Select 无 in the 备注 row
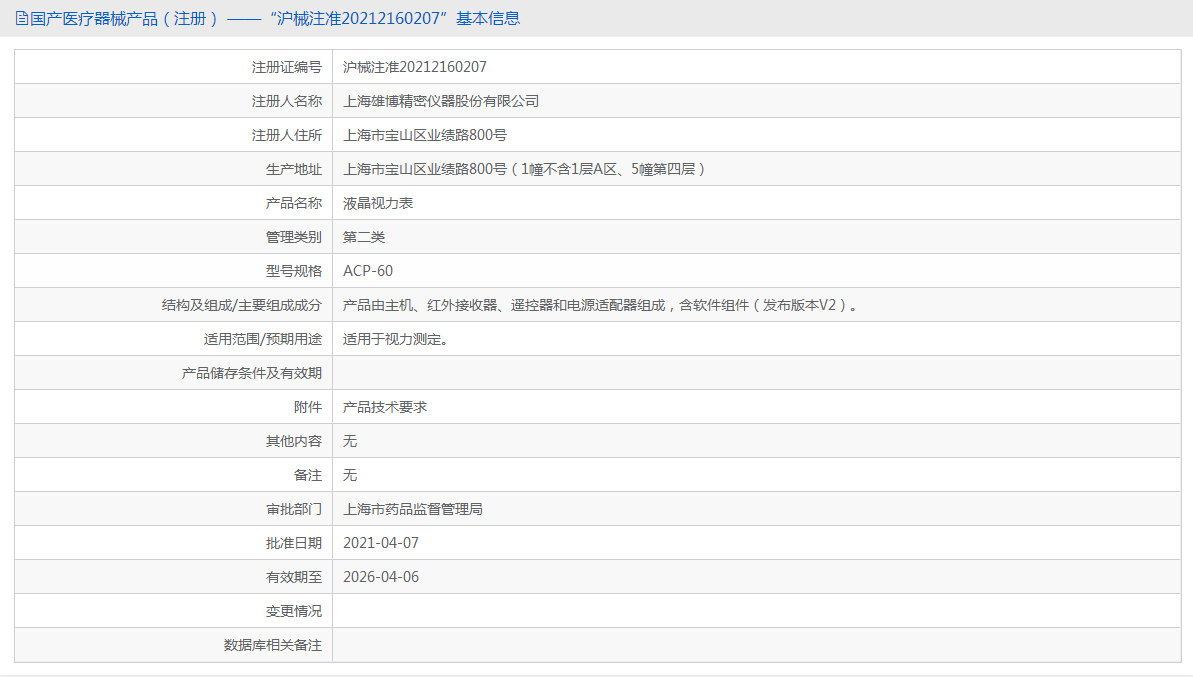 (x=350, y=475)
